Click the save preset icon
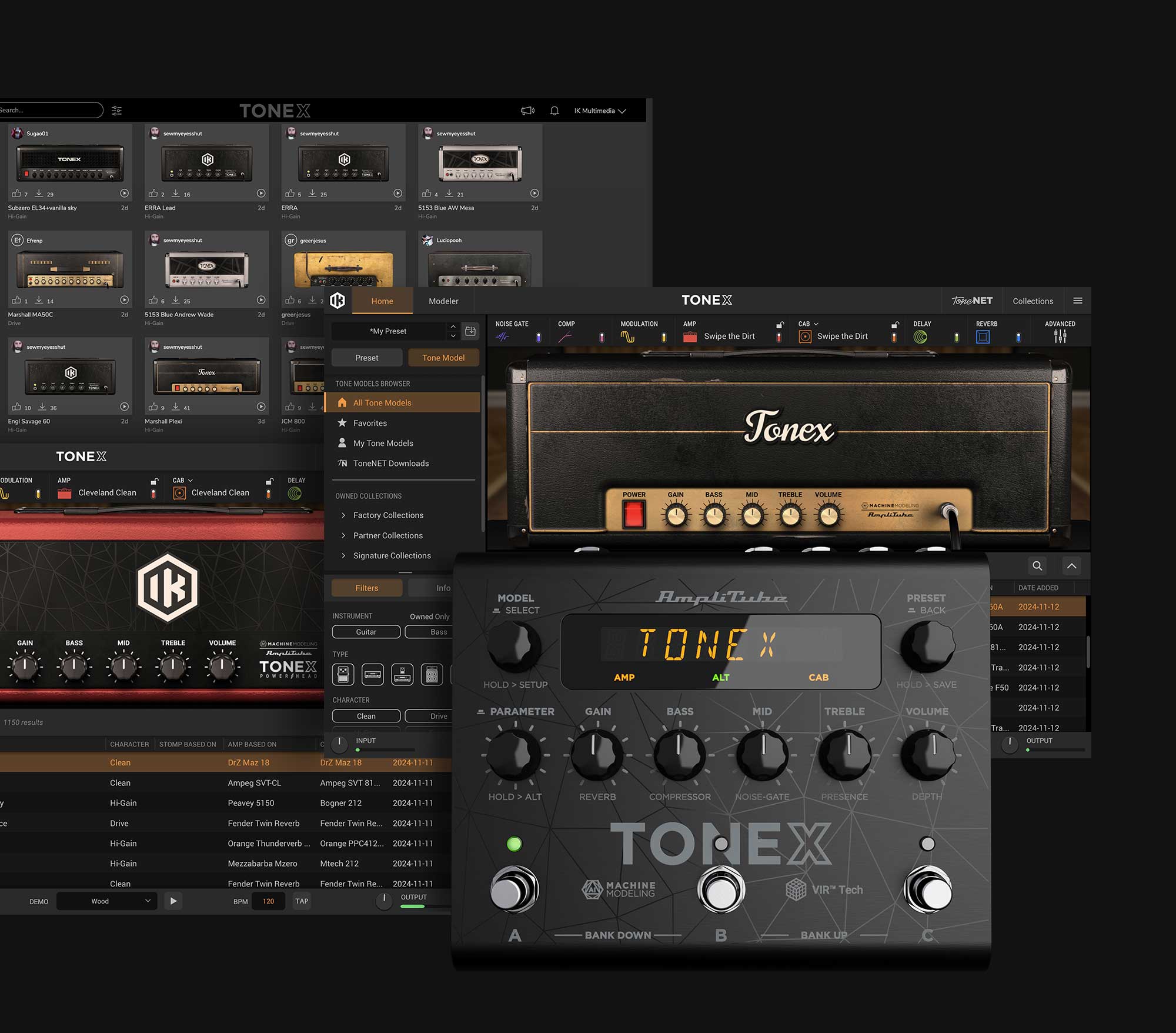This screenshot has width=1176, height=1033. point(470,331)
